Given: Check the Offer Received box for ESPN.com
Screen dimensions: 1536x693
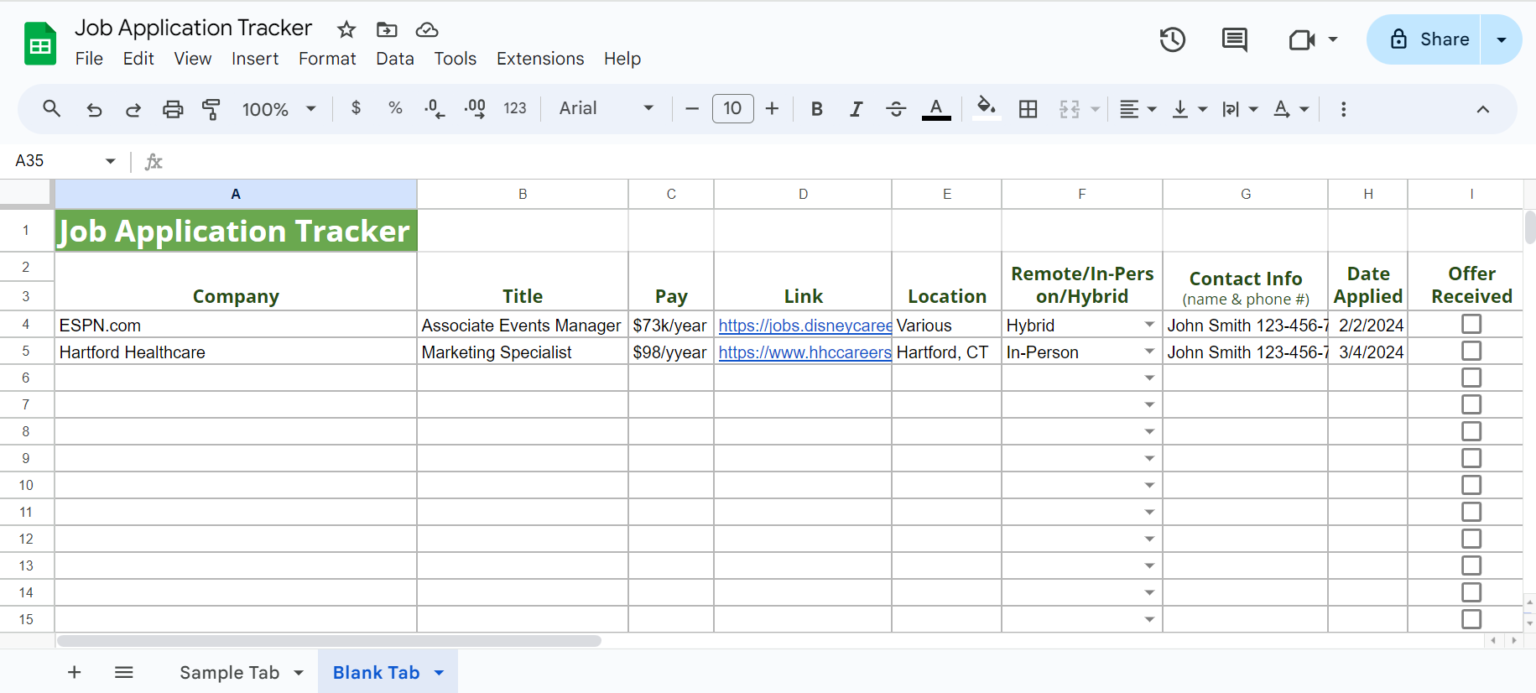Looking at the screenshot, I should (x=1471, y=323).
